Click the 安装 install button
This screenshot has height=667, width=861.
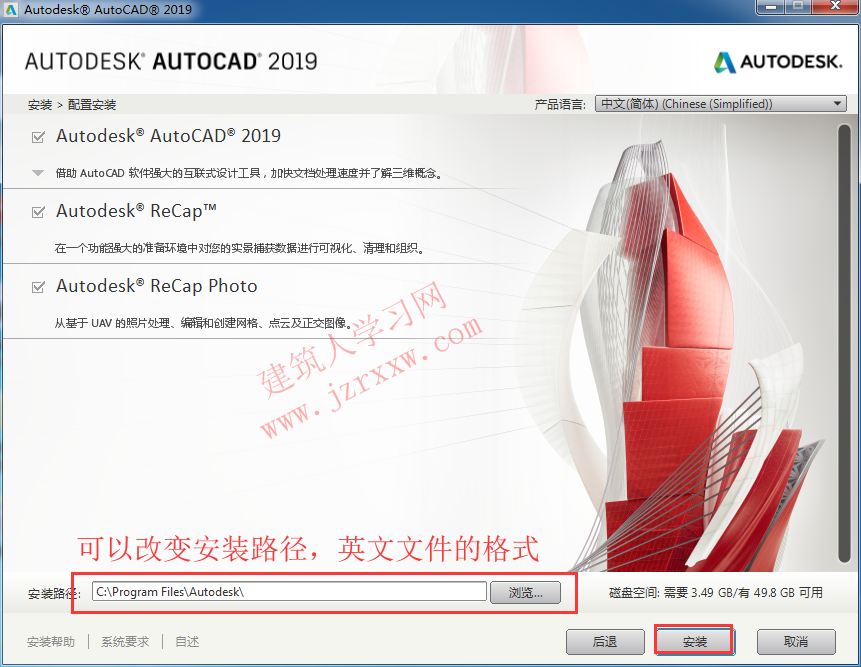point(694,641)
